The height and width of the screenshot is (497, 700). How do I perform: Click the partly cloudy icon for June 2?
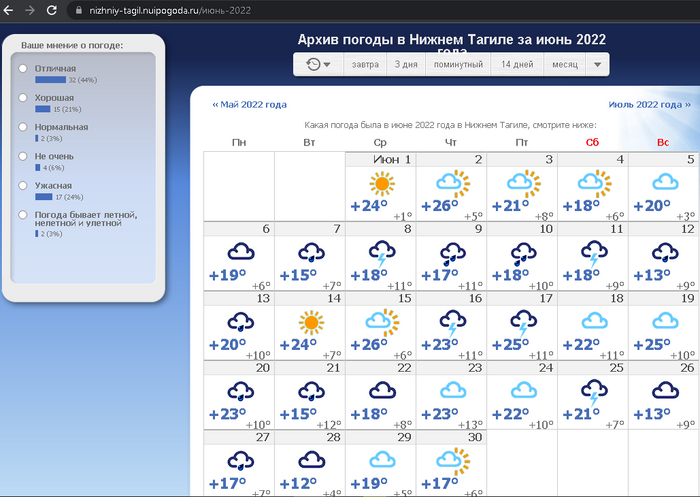(452, 185)
